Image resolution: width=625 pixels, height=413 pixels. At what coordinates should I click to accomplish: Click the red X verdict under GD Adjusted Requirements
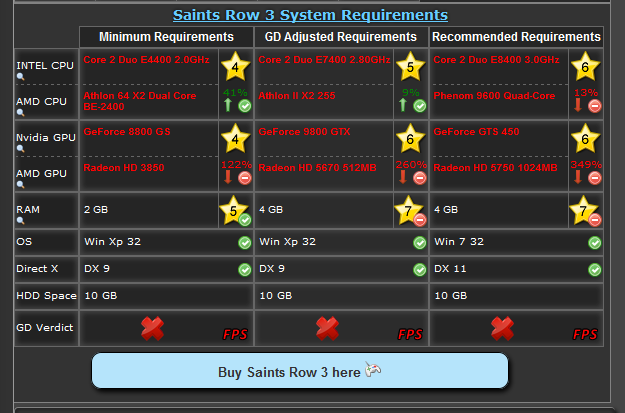[x=327, y=328]
